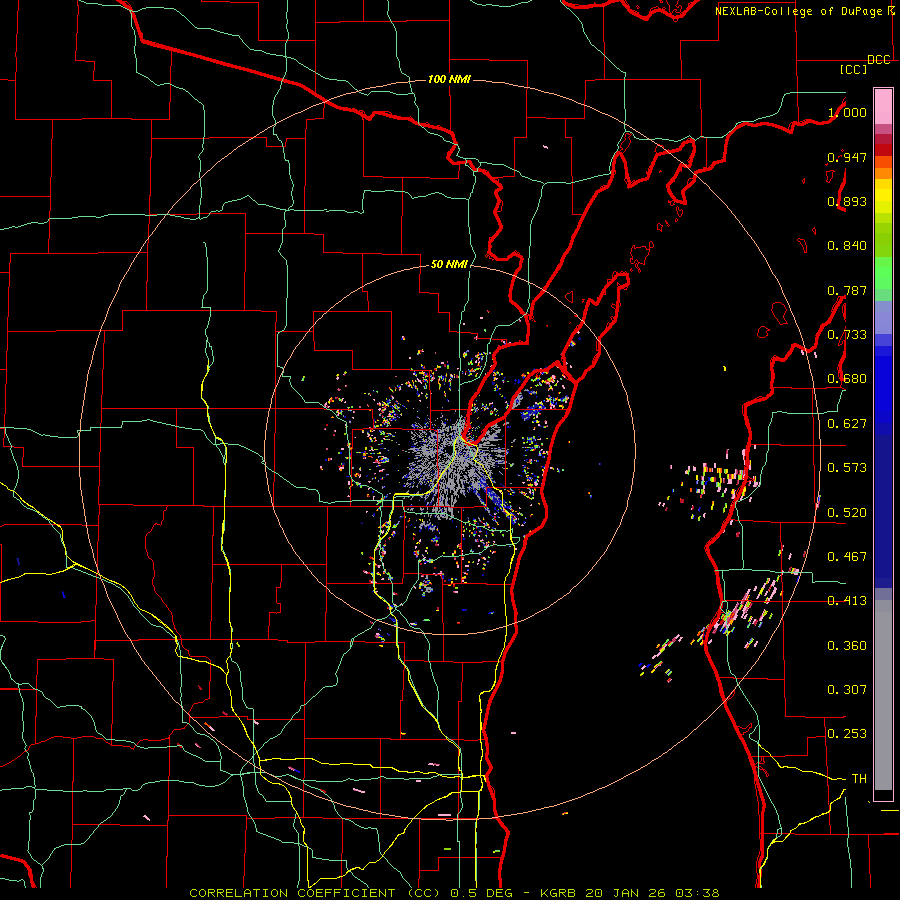Click the 50 NMI range ring label

click(449, 264)
